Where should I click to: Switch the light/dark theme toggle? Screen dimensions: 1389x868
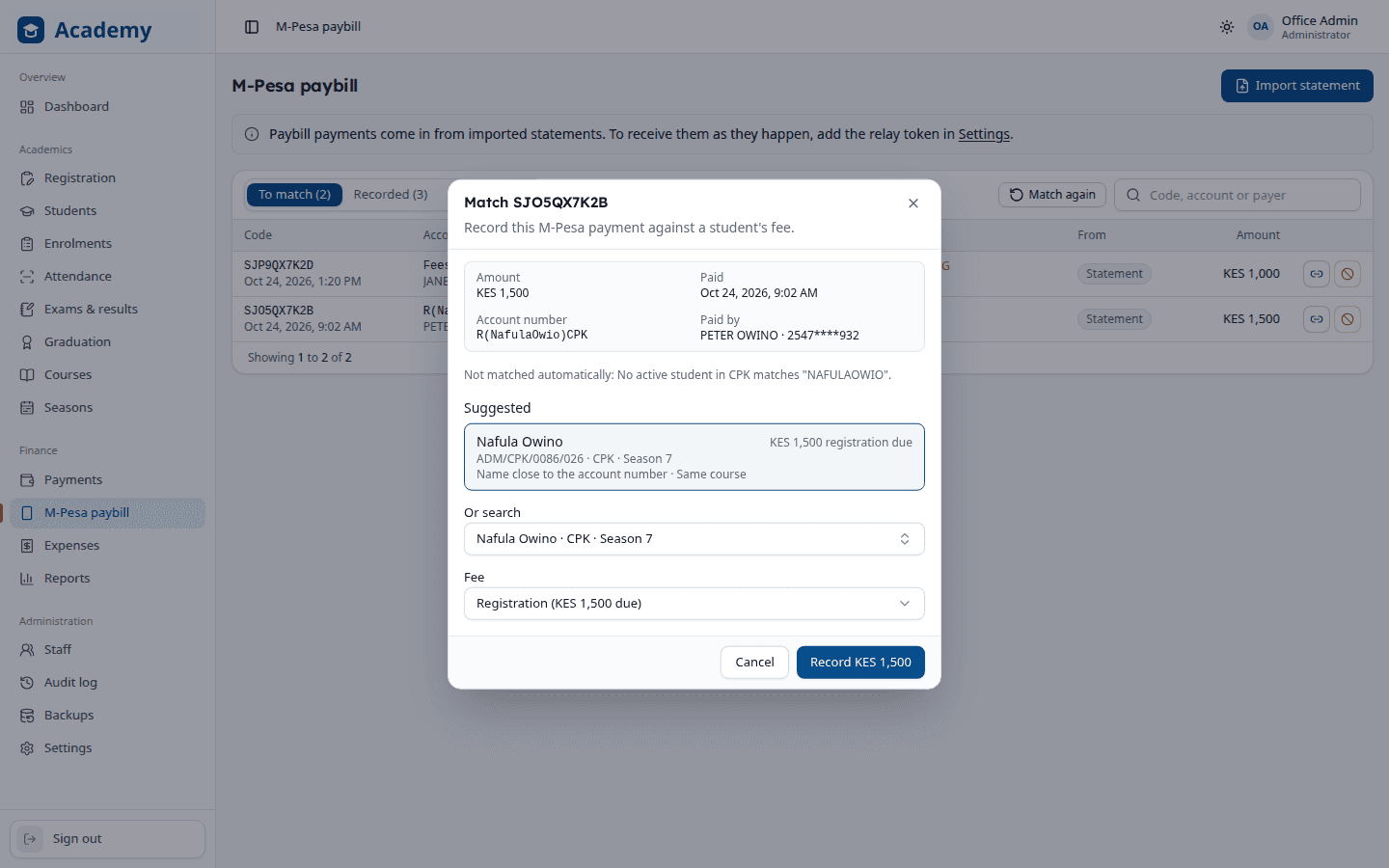point(1227,27)
